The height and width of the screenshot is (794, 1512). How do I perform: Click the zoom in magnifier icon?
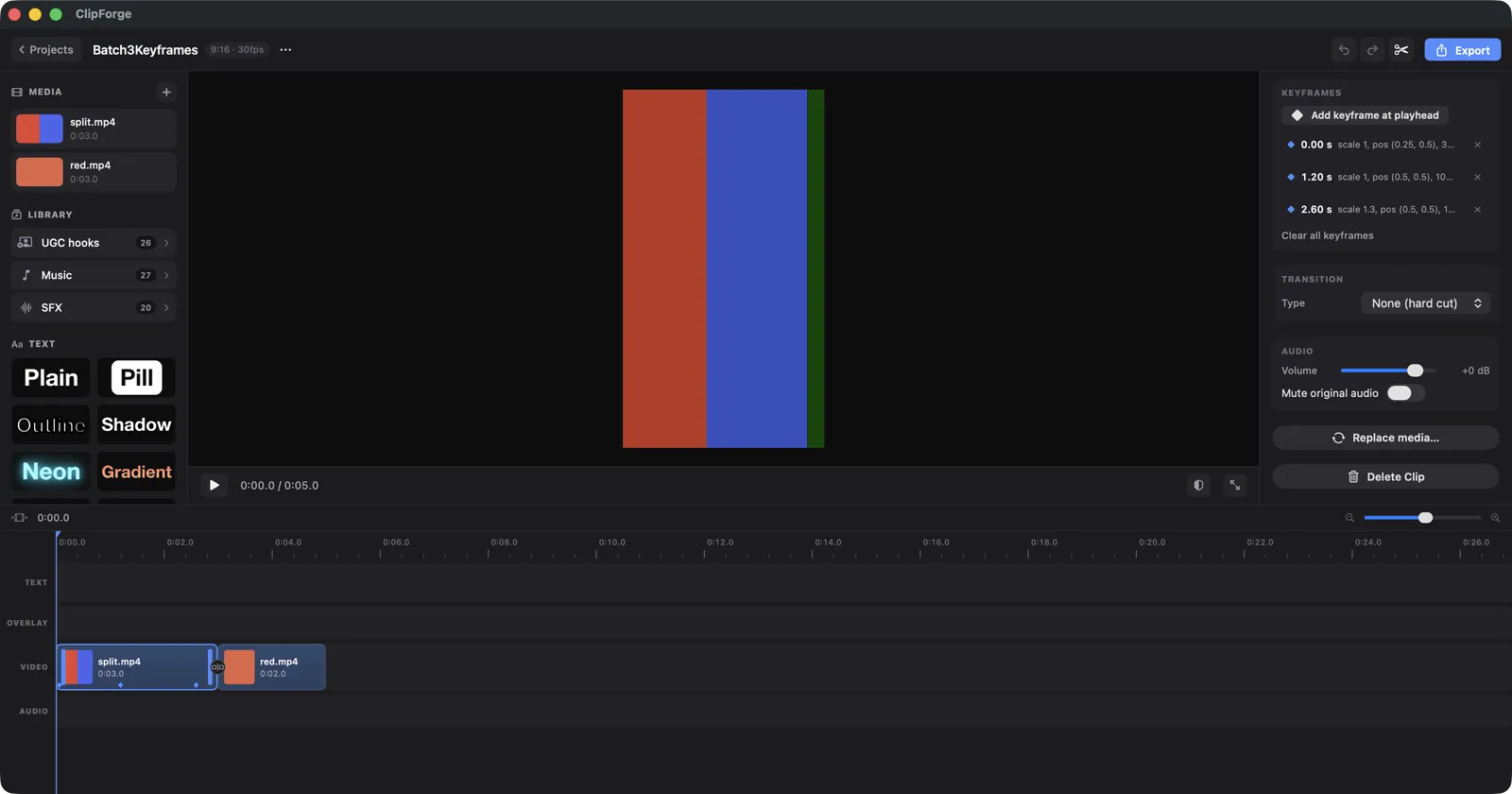pos(1495,518)
